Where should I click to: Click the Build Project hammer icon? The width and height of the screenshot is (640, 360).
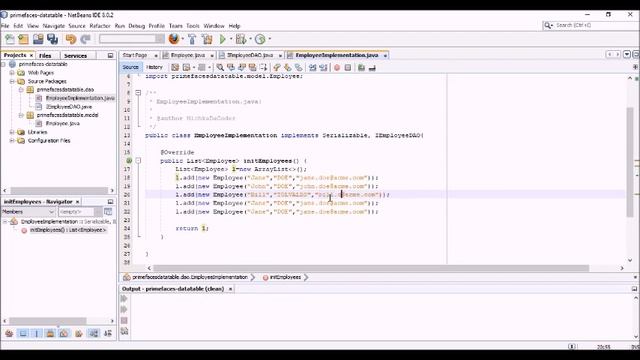coord(192,39)
